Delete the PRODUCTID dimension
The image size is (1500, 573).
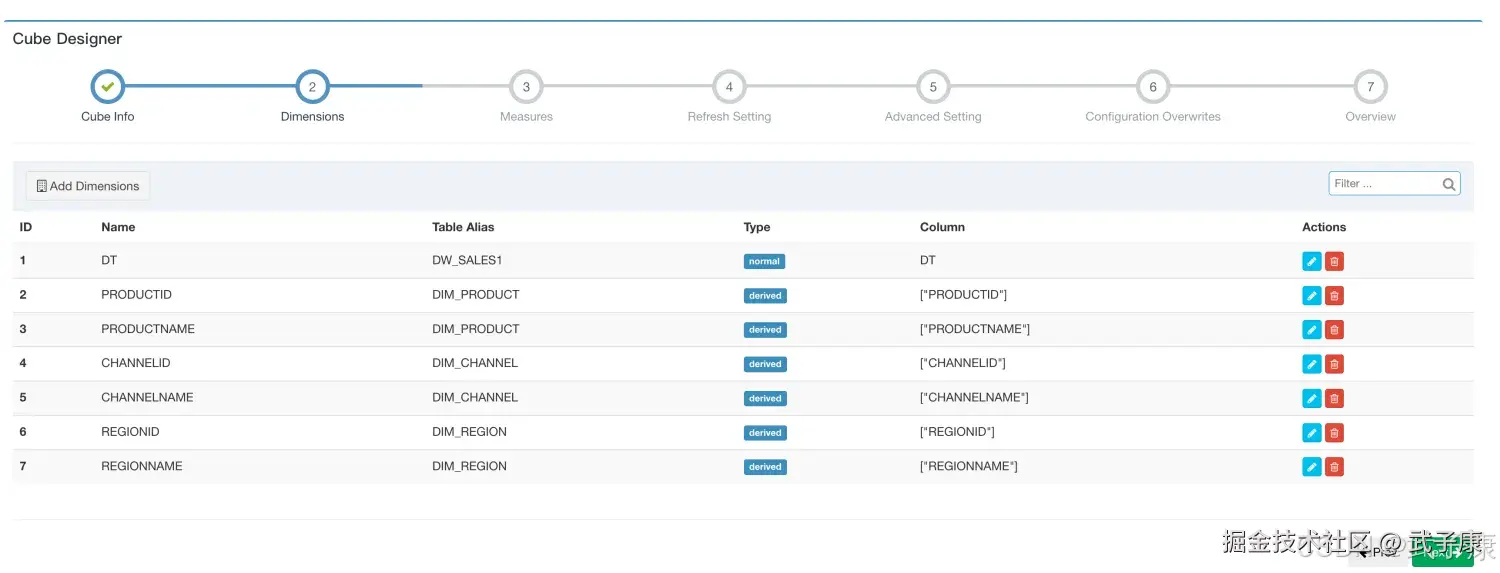click(x=1334, y=296)
